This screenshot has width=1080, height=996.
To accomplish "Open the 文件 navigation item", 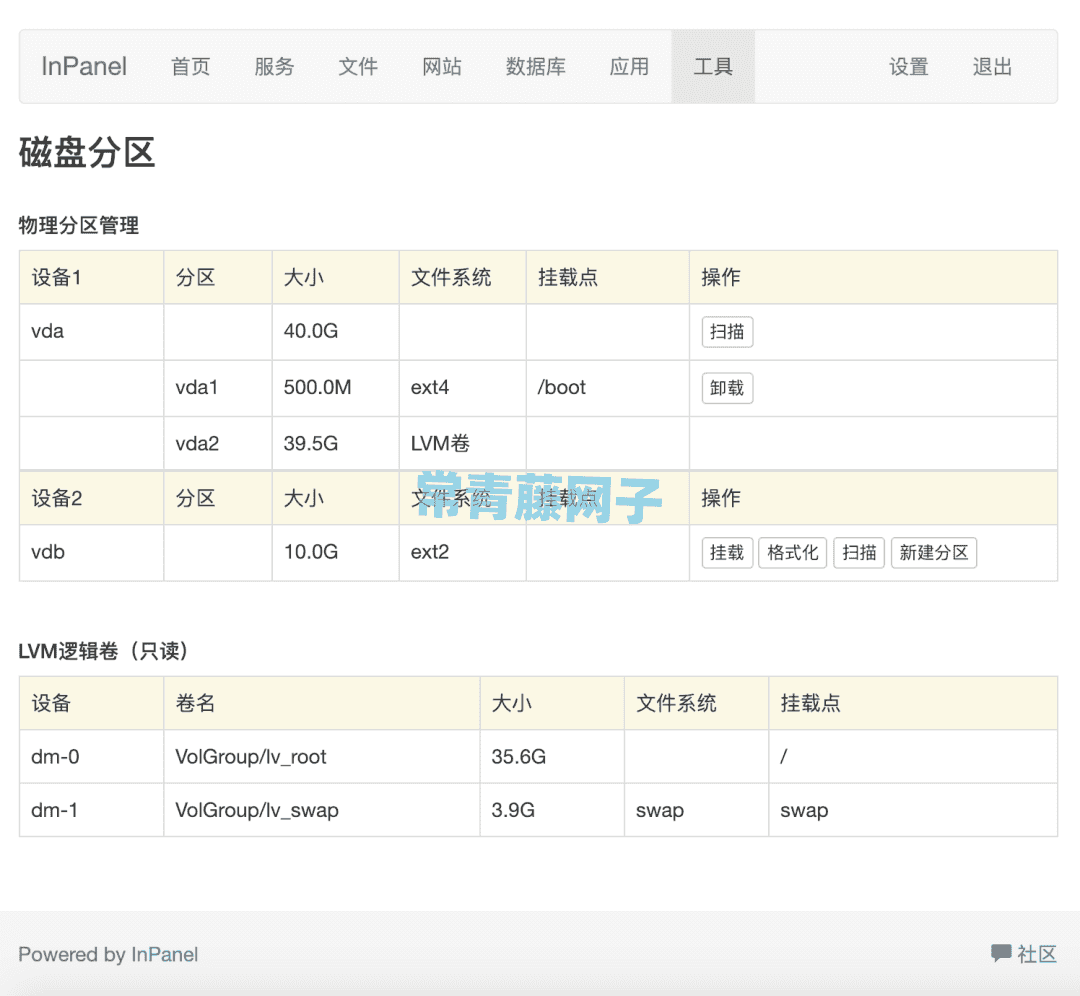I will 358,67.
